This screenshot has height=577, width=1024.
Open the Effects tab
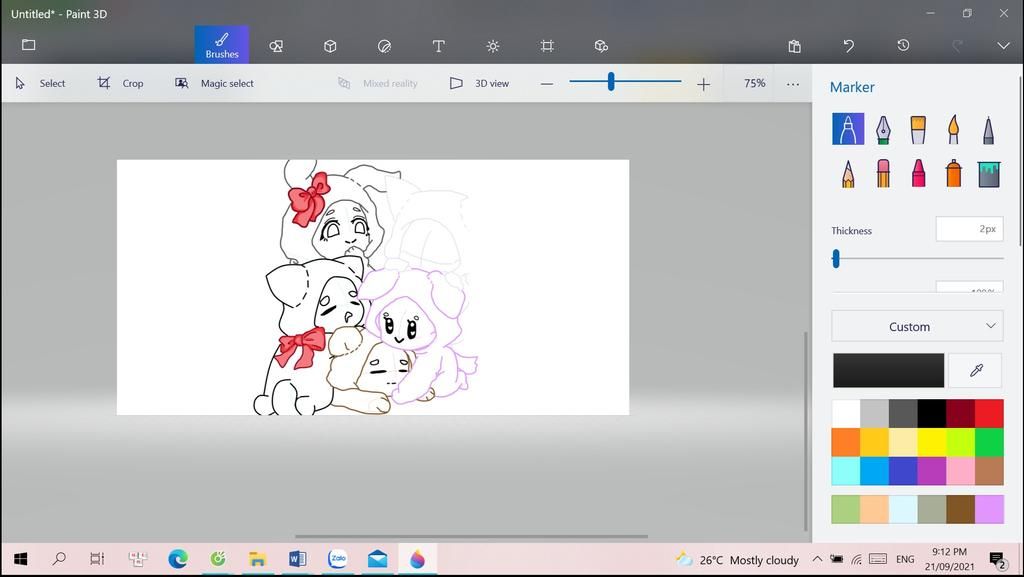point(493,46)
